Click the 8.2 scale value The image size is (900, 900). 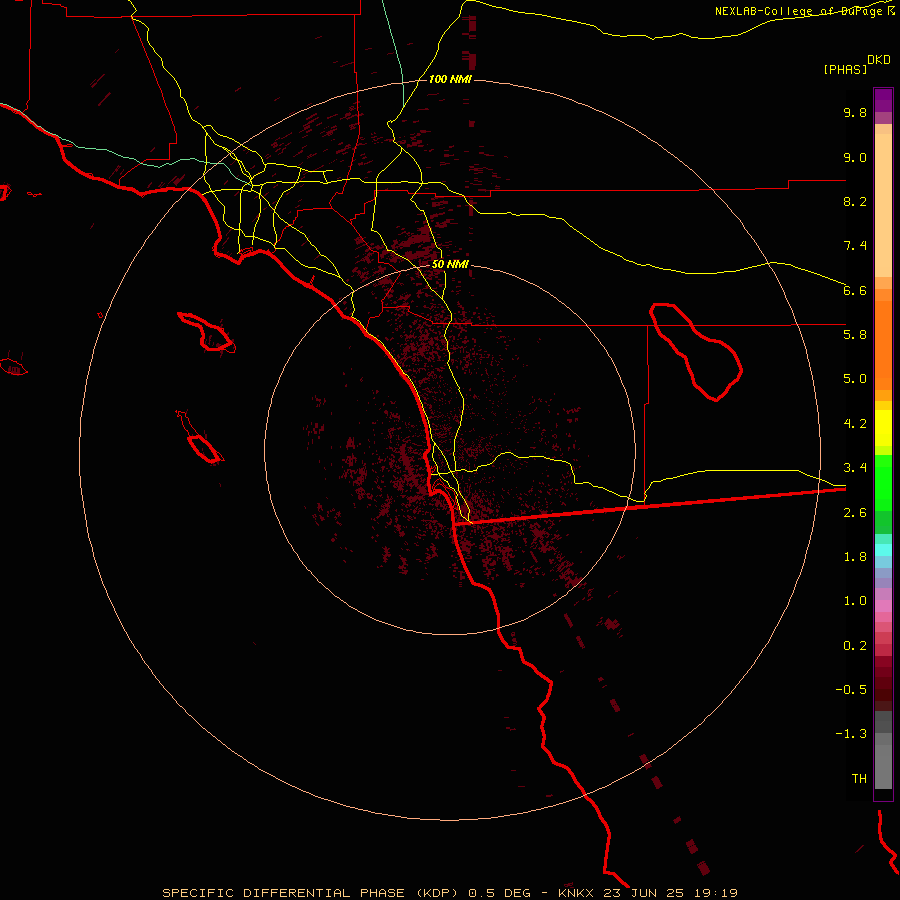click(x=855, y=201)
